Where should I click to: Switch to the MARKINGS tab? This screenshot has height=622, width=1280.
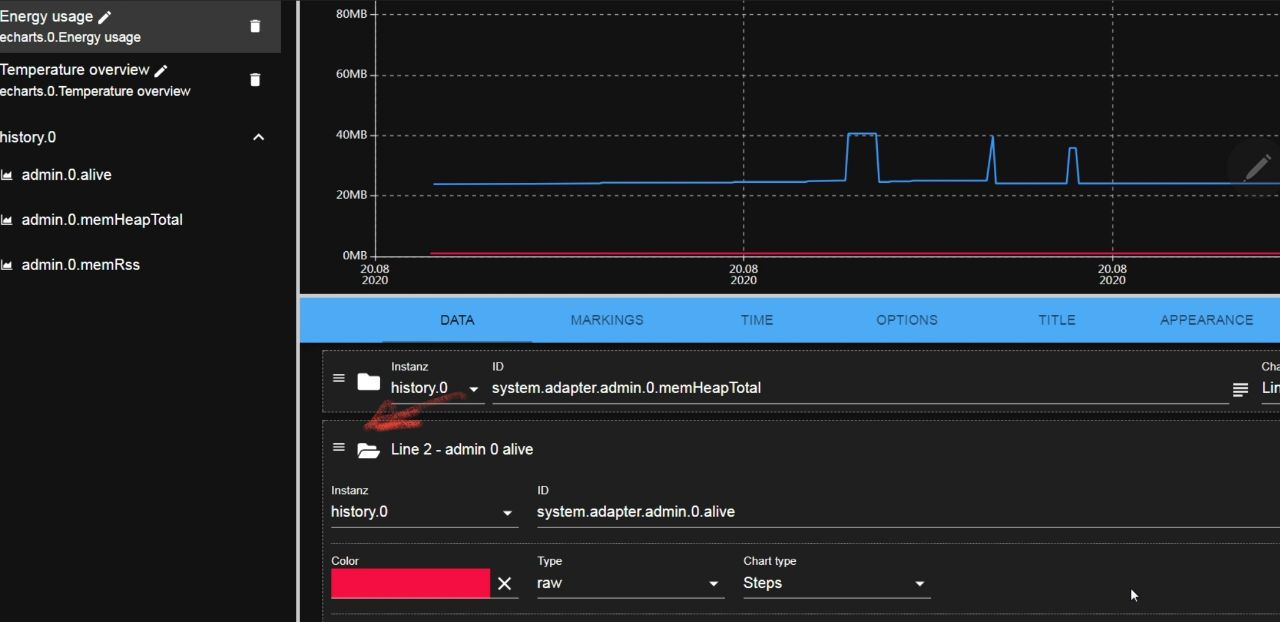pos(607,320)
